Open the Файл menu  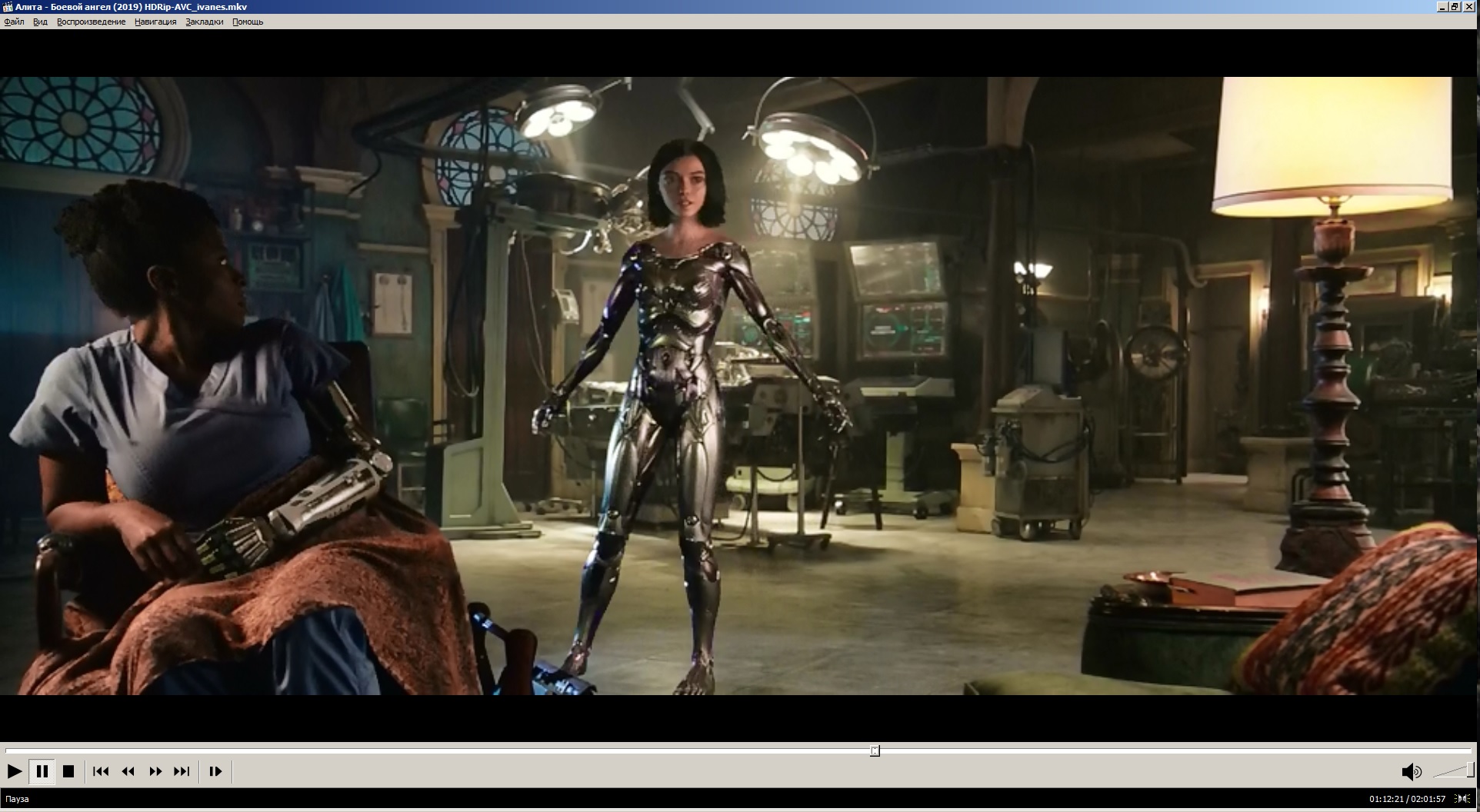click(x=14, y=22)
